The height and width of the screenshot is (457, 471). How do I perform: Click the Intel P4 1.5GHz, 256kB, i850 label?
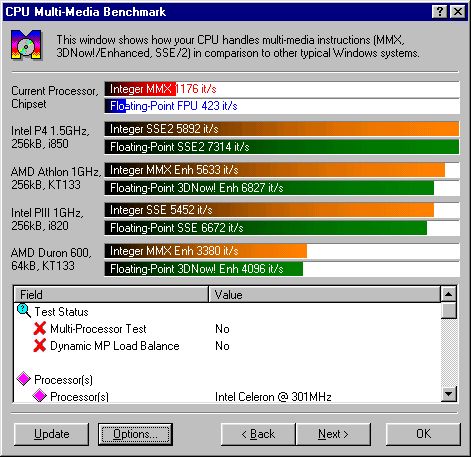pyautogui.click(x=50, y=137)
